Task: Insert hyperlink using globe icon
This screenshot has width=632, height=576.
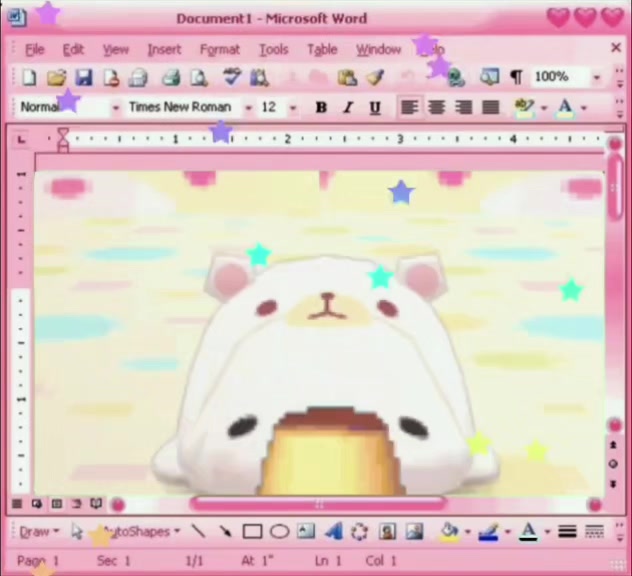Action: coord(456,77)
